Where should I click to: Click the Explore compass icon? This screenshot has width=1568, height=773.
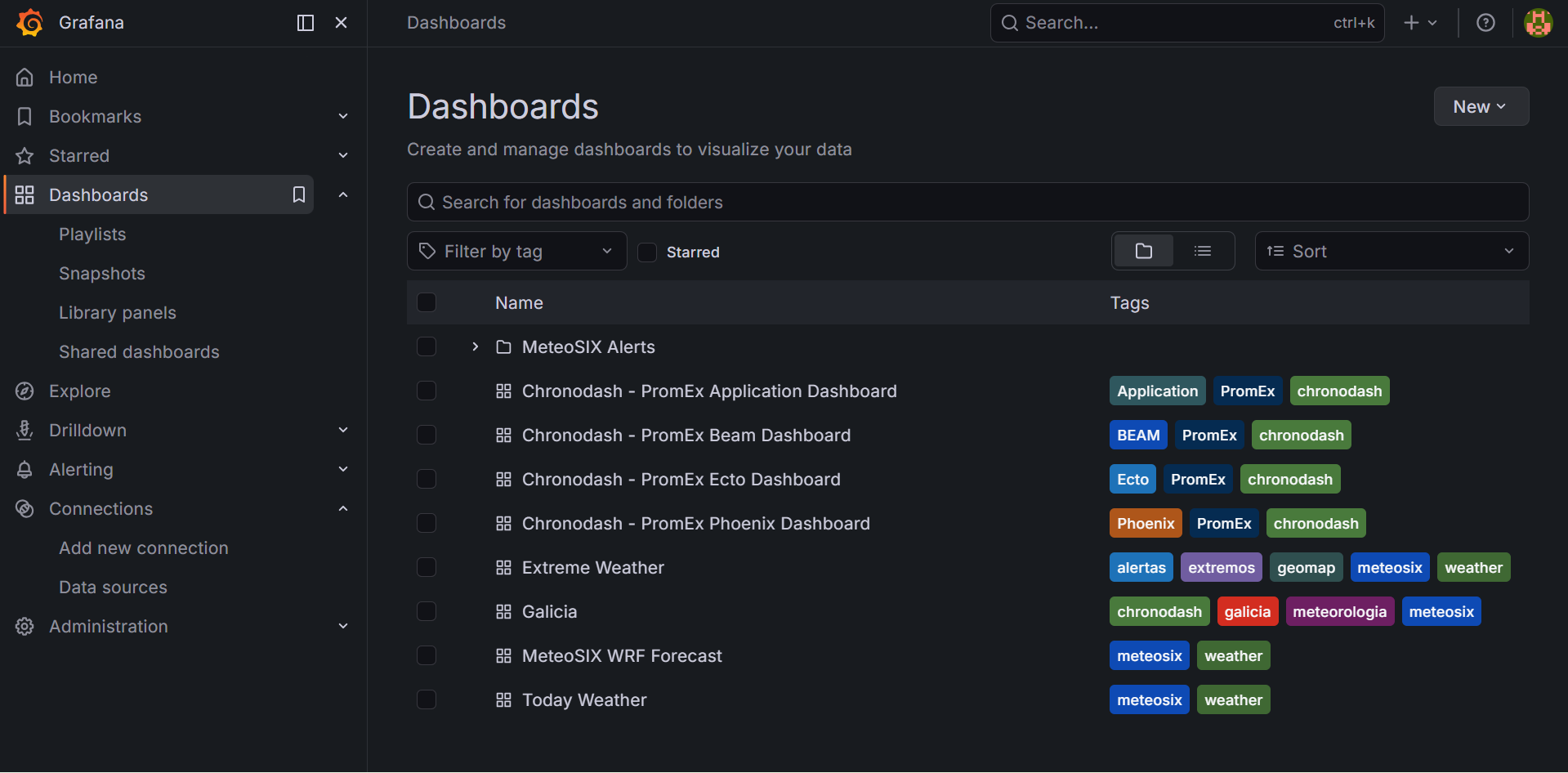25,391
